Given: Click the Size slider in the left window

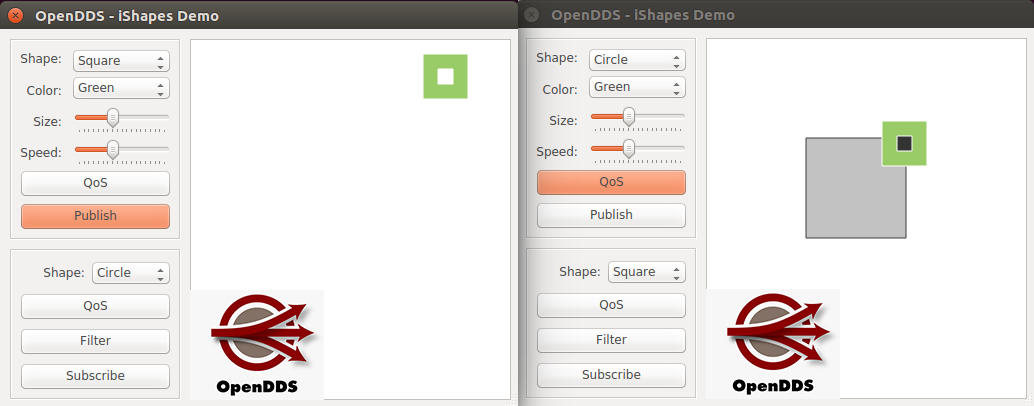Looking at the screenshot, I should pos(122,118).
